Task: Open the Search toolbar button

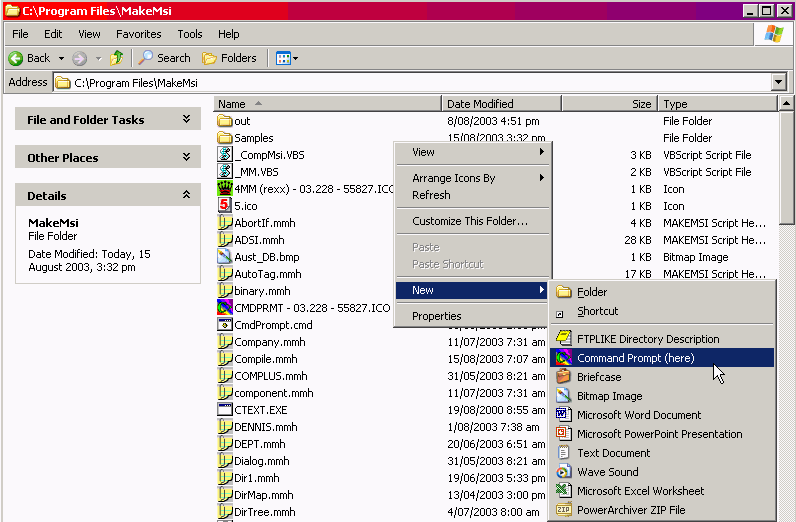Action: coord(165,58)
